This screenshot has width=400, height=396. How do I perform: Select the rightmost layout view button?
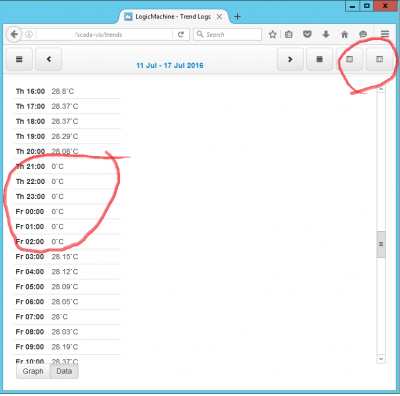(379, 59)
